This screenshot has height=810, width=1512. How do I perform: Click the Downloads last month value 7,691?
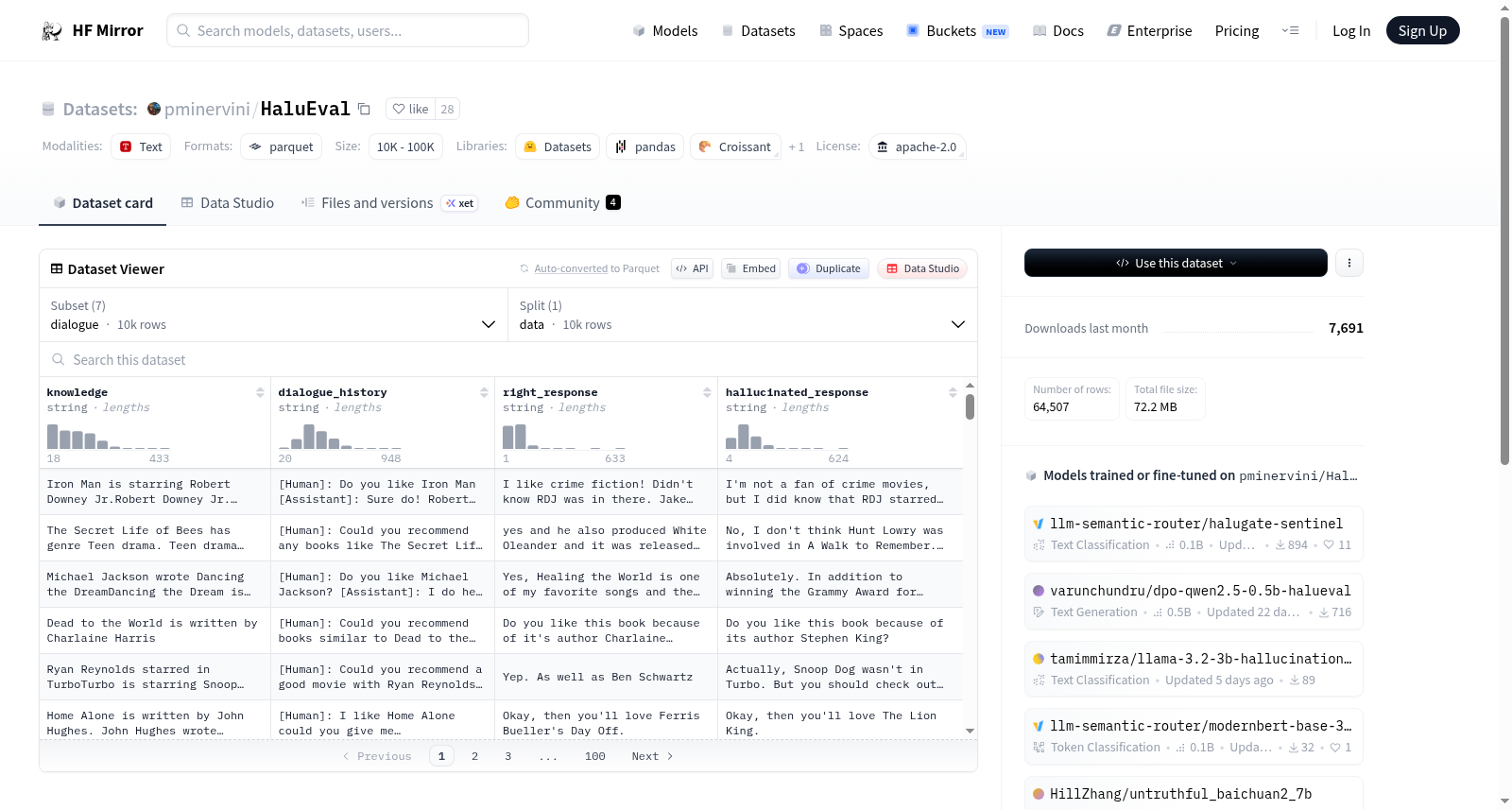coord(1346,328)
